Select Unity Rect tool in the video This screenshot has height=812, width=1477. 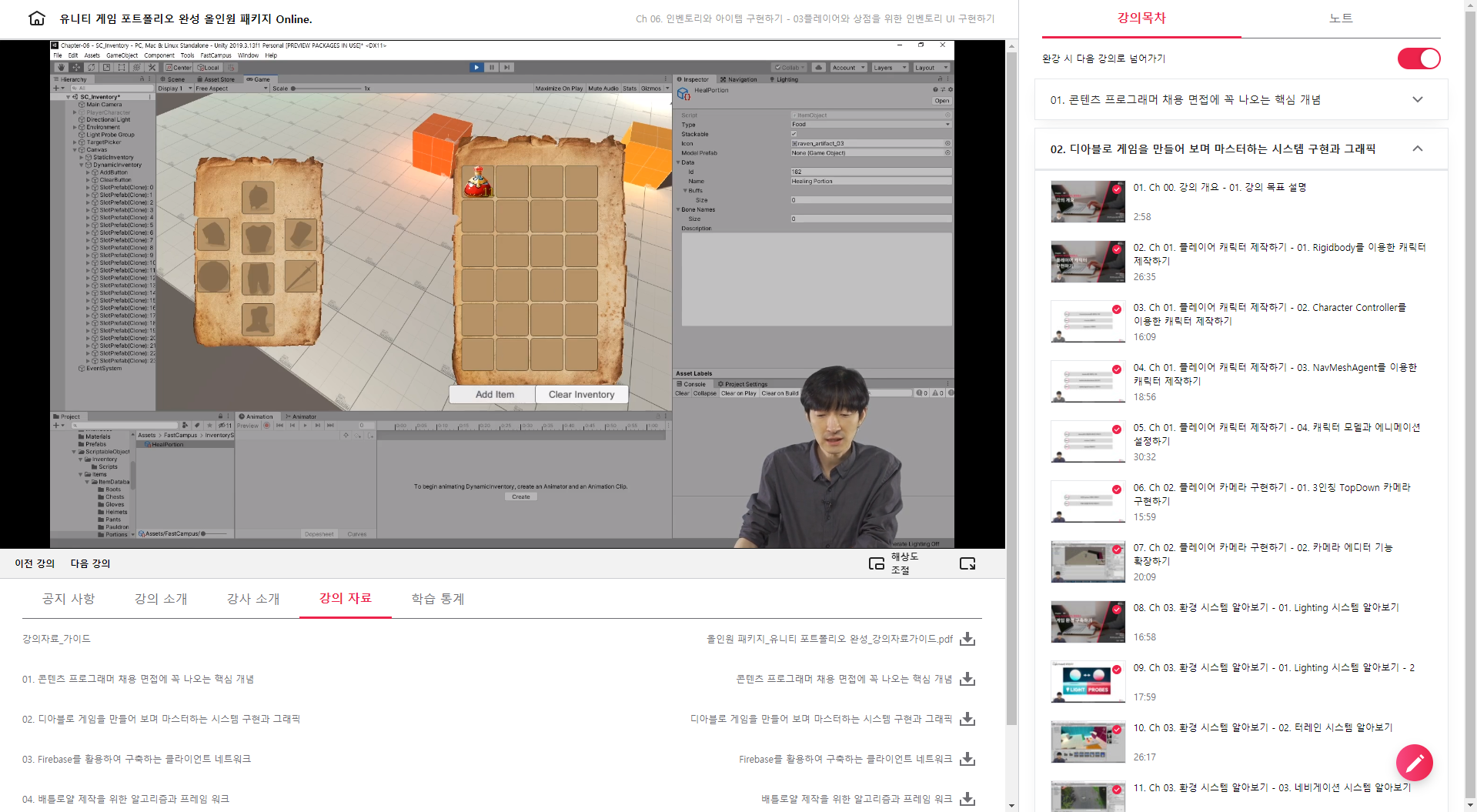point(122,67)
